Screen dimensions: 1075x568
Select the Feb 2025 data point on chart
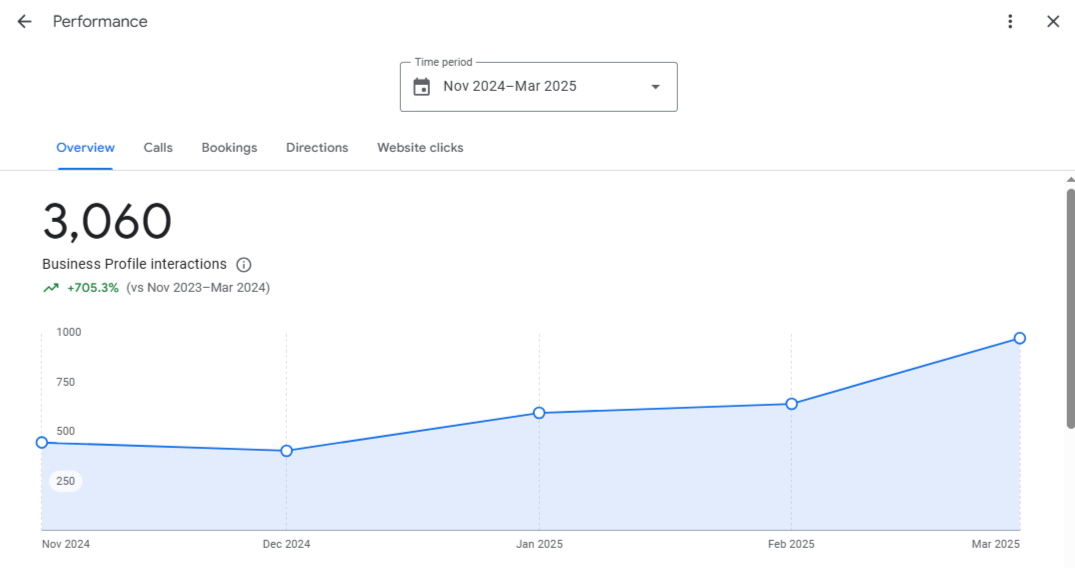(791, 404)
